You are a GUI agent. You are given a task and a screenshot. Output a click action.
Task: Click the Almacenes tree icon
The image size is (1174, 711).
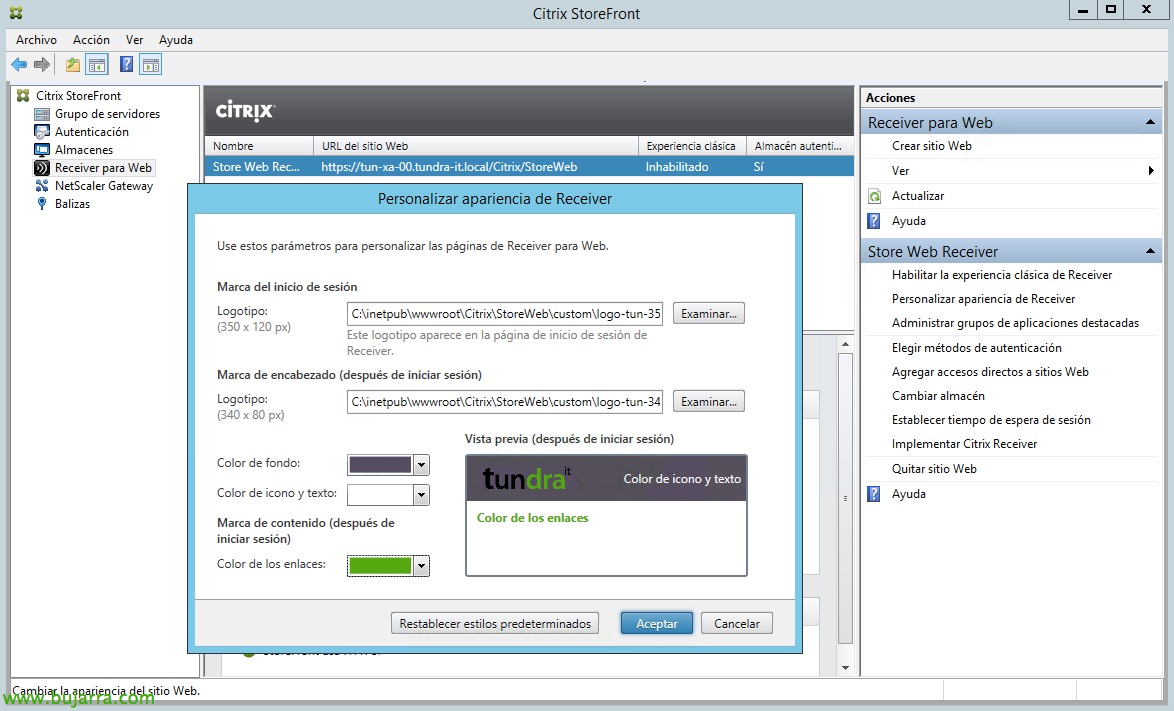[42, 150]
